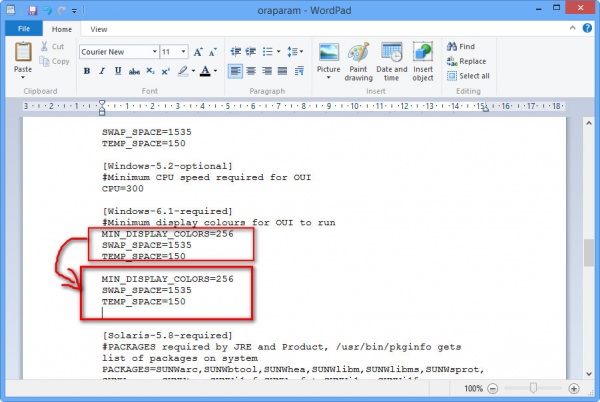The image size is (600, 402).
Task: Apply the text highlight color
Action: coord(183,71)
